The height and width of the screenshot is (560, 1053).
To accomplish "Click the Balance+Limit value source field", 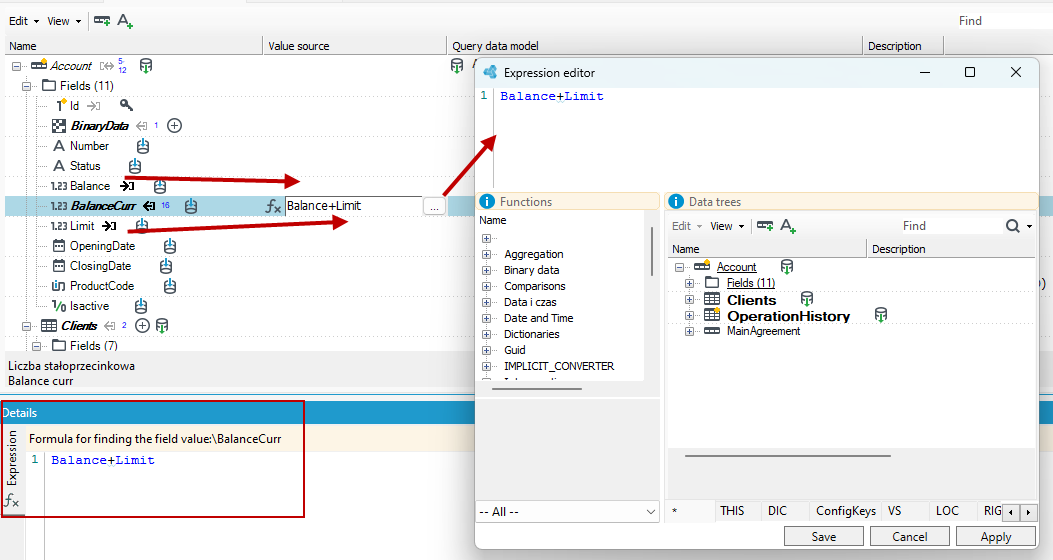I will pos(354,206).
